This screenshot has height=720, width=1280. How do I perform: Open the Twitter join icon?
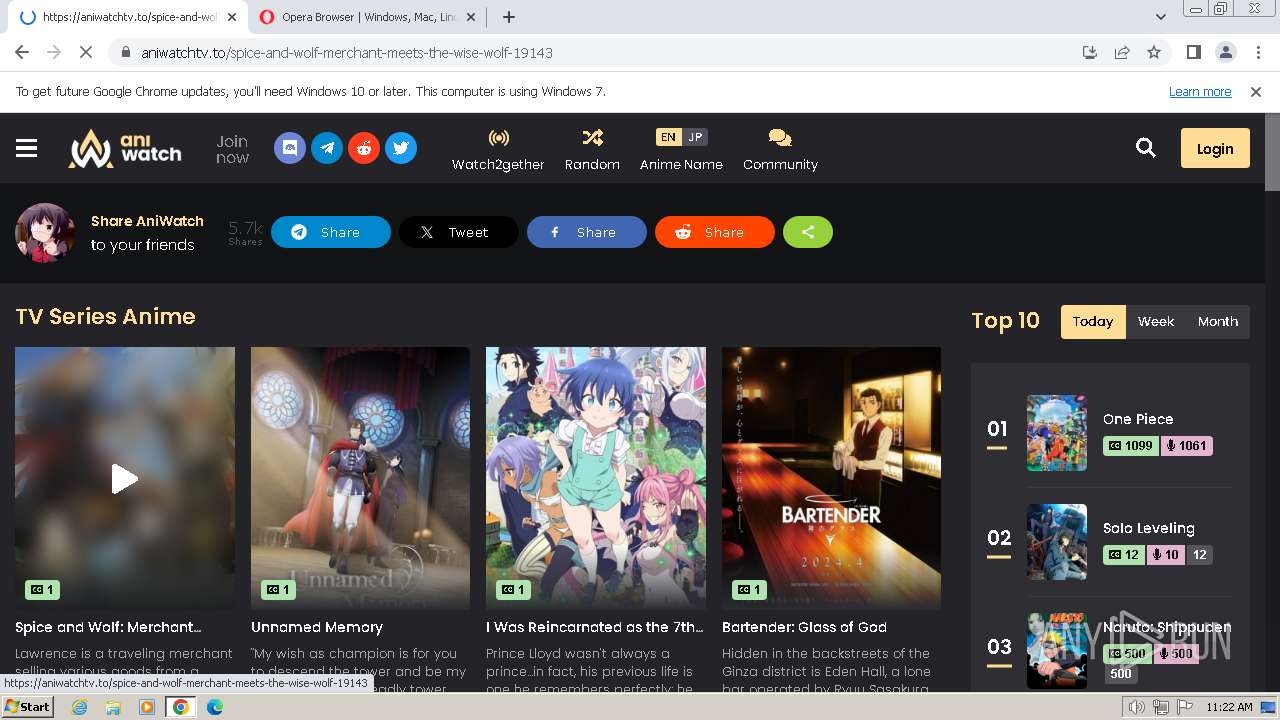coord(401,148)
